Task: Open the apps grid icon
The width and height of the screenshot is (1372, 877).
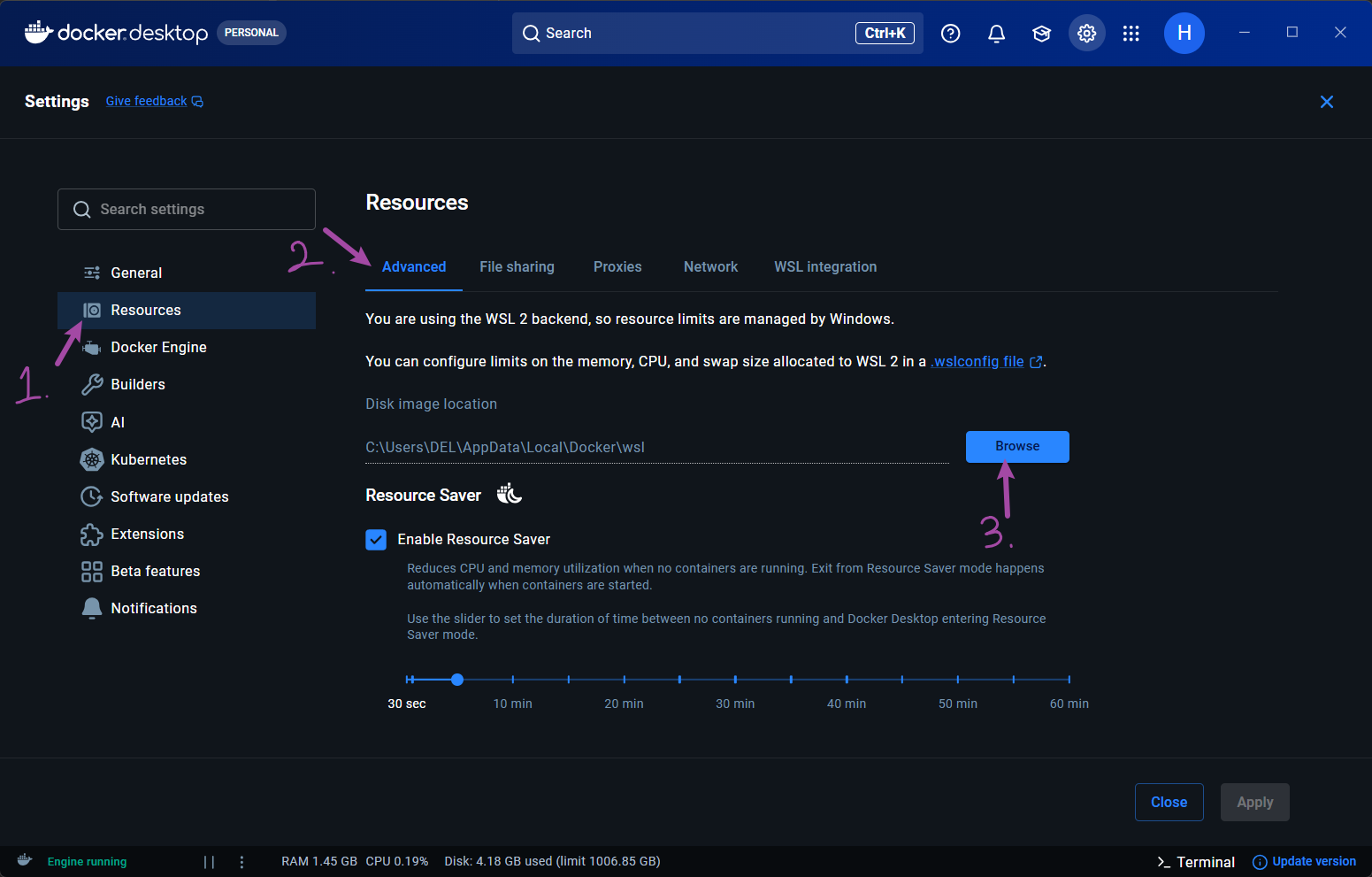Action: 1131,34
